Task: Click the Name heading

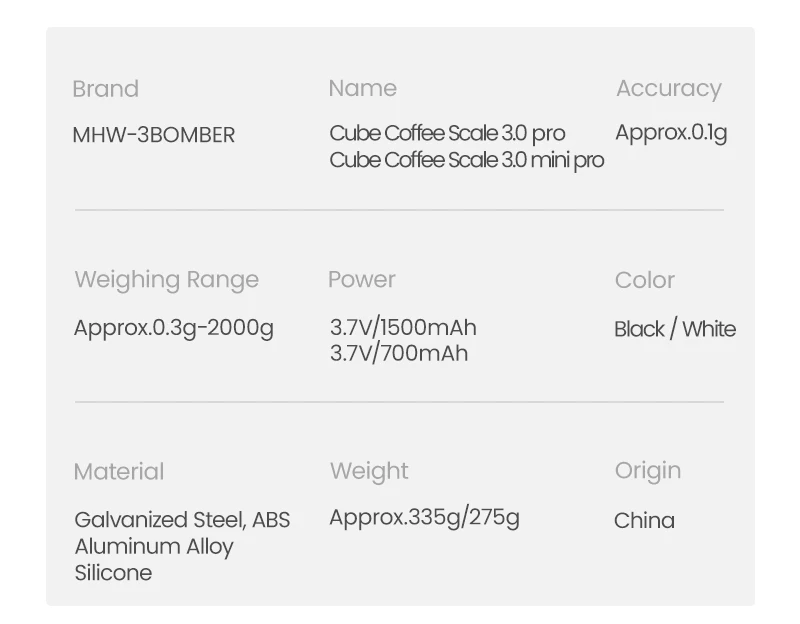Action: pyautogui.click(x=363, y=88)
